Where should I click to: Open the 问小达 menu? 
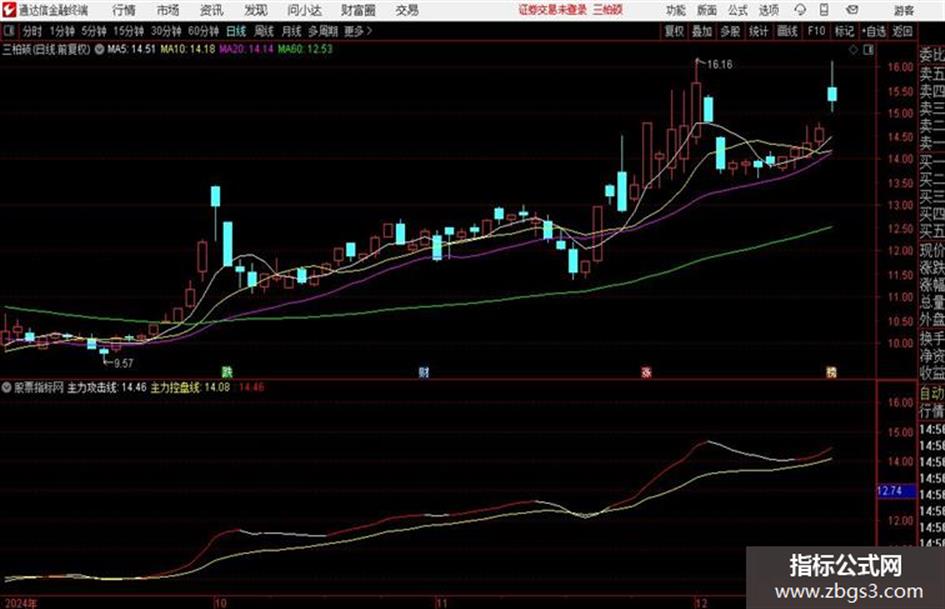(304, 10)
